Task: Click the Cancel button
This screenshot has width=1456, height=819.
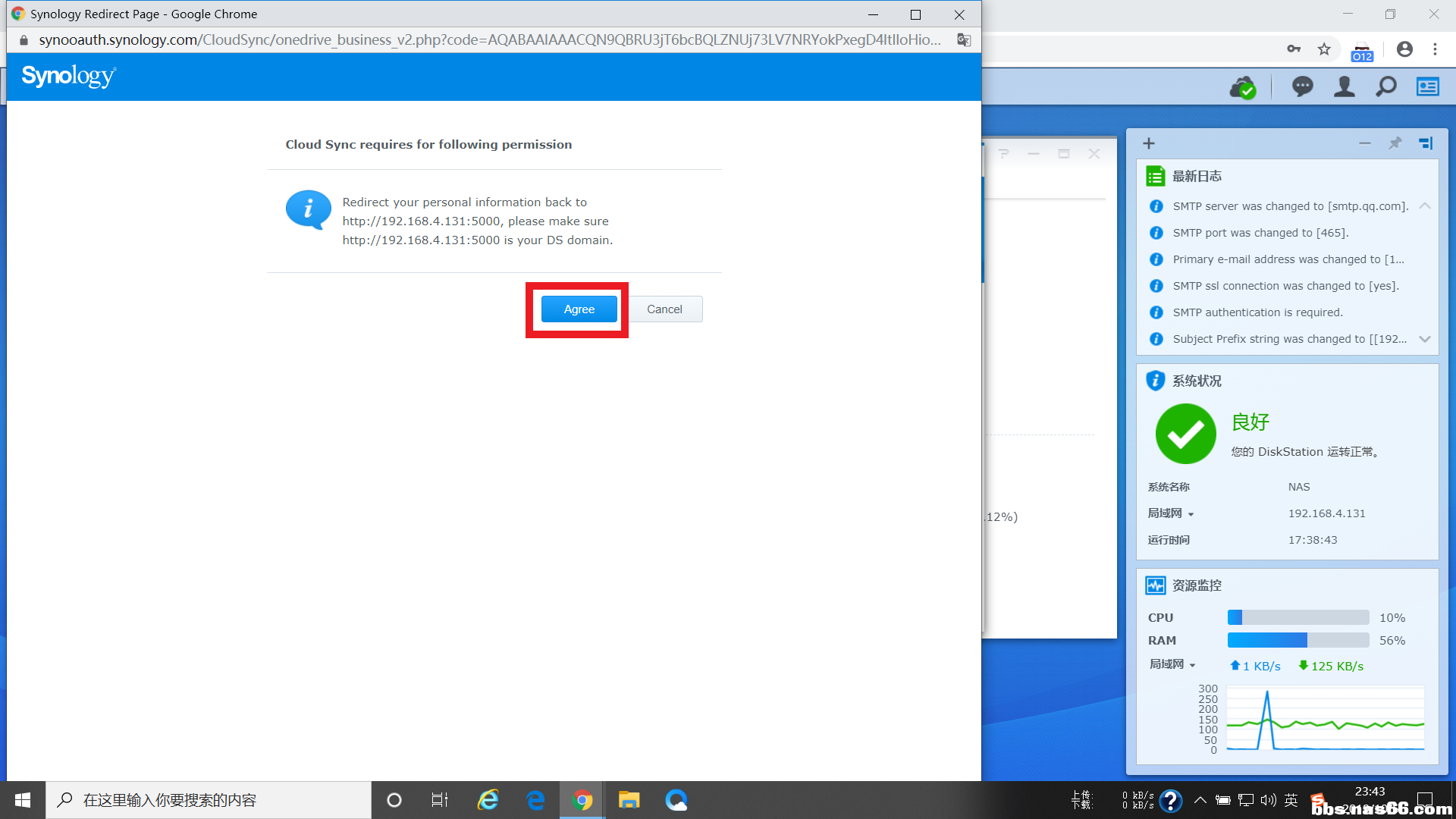Action: 664,309
